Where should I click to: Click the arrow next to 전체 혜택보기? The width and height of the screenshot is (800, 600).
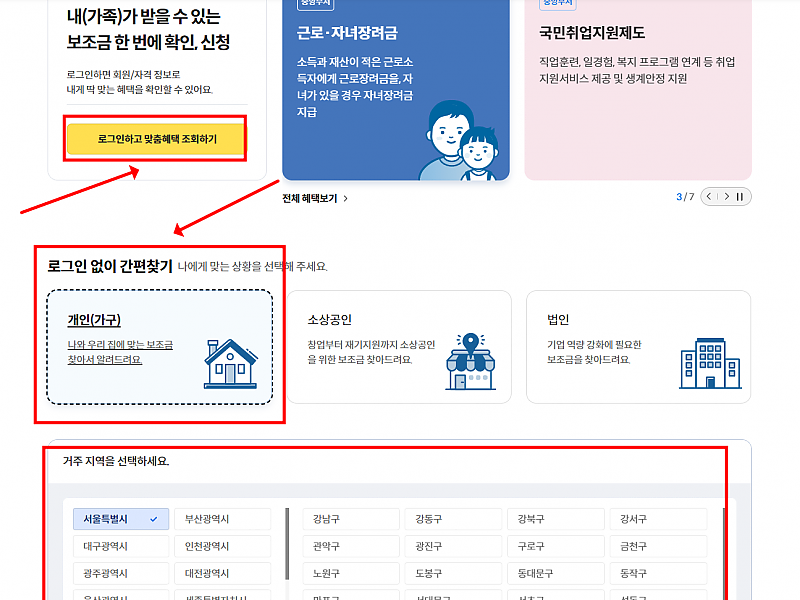coord(346,198)
